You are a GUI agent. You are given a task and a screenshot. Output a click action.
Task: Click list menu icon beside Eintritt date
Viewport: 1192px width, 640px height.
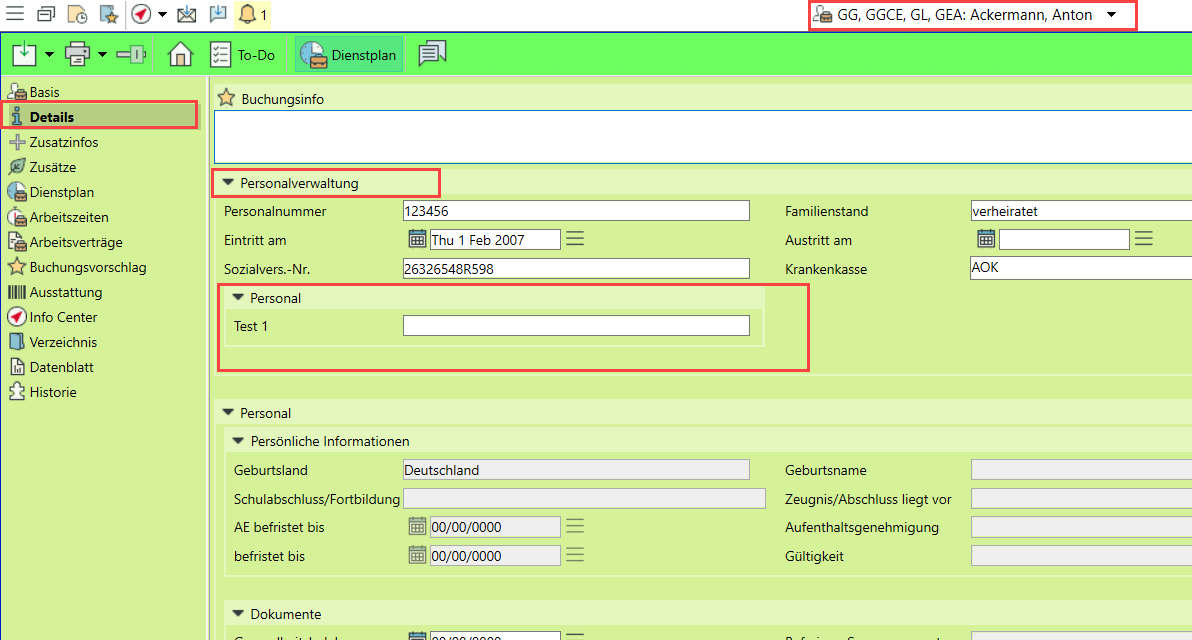tap(575, 239)
